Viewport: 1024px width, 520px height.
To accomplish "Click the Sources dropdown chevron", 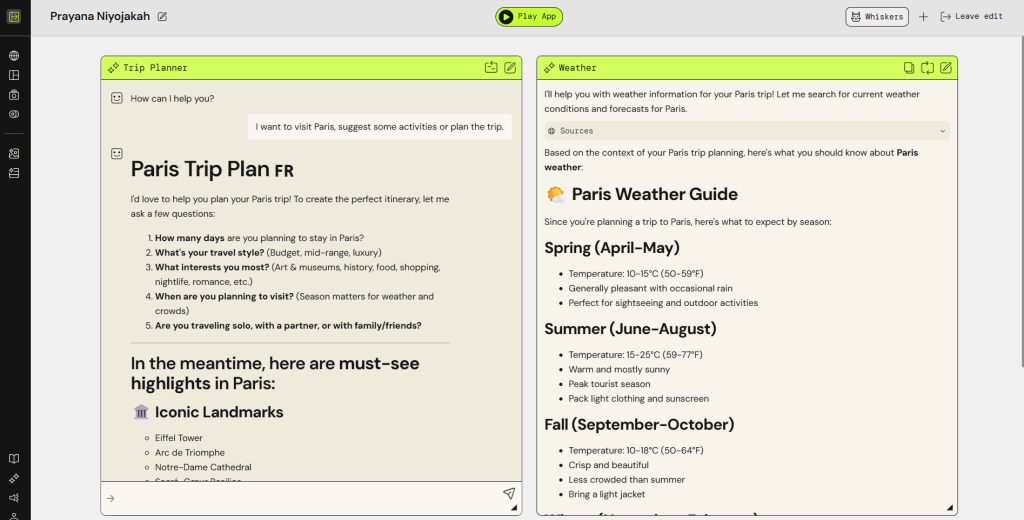I will (x=942, y=131).
